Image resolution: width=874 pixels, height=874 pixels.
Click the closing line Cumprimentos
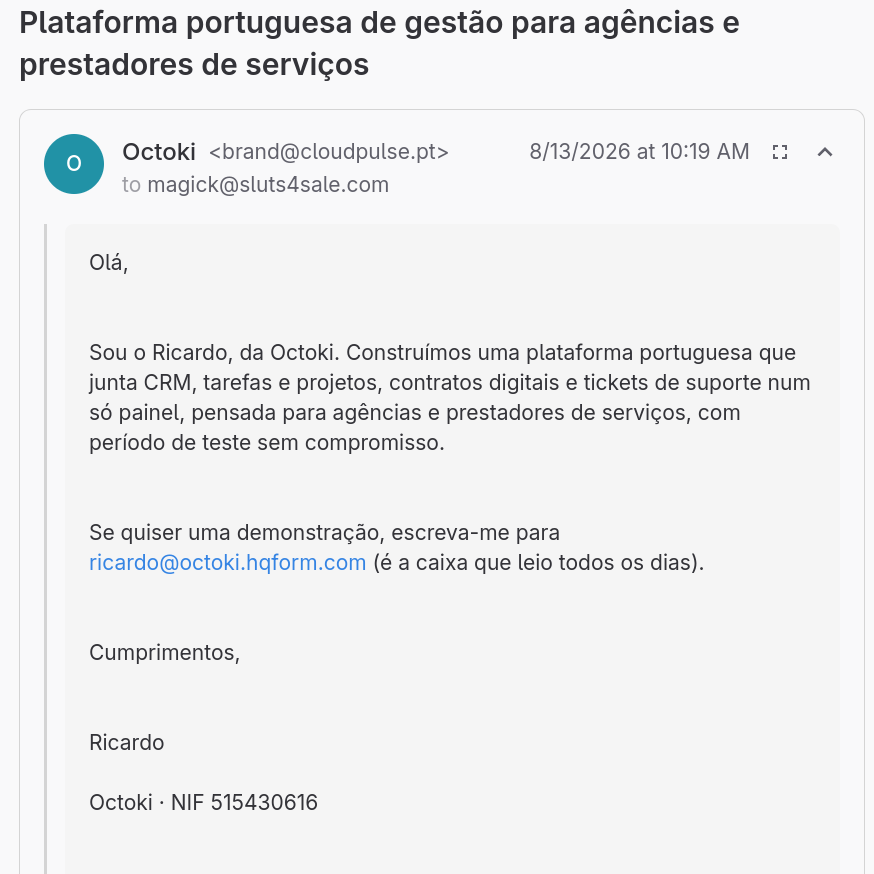[x=164, y=653]
